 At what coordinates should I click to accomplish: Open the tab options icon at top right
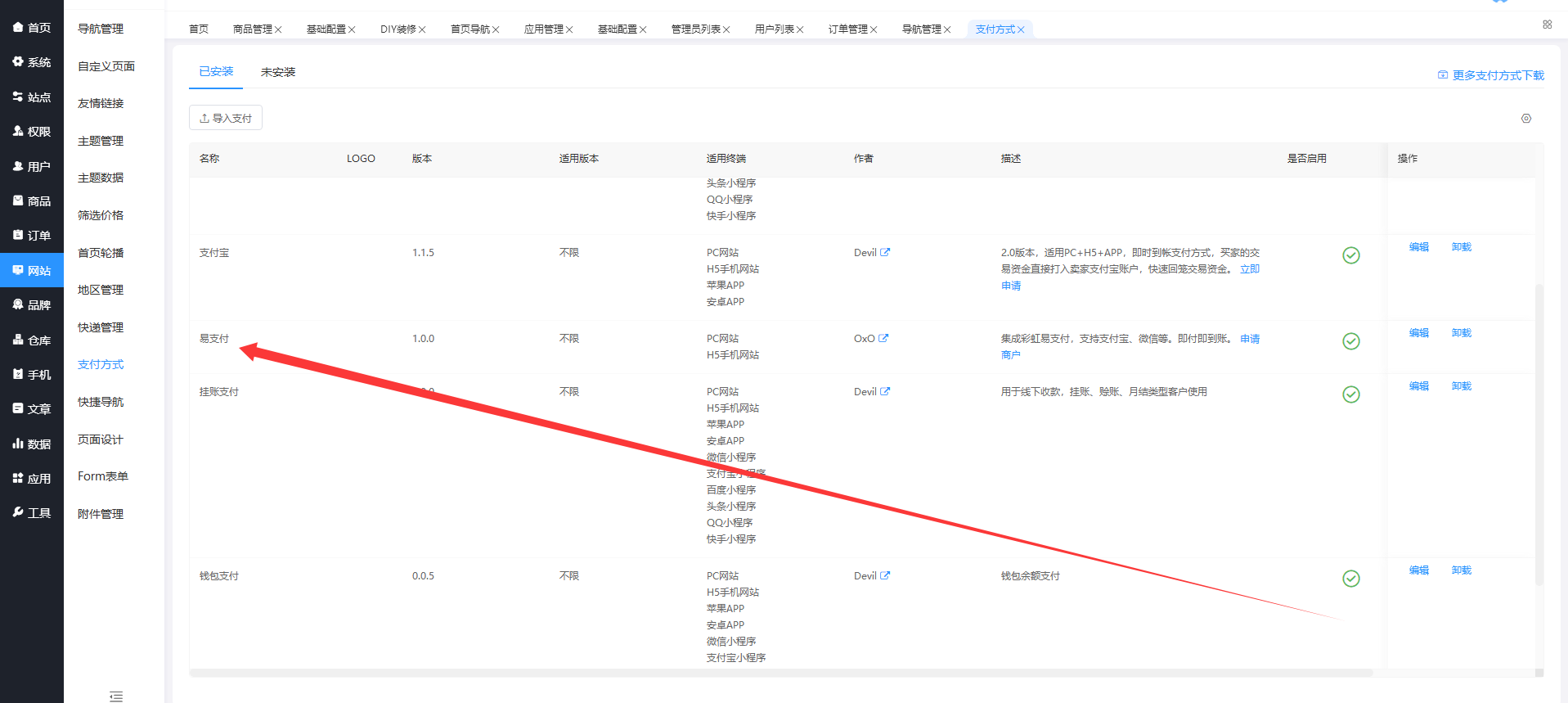[x=1548, y=25]
